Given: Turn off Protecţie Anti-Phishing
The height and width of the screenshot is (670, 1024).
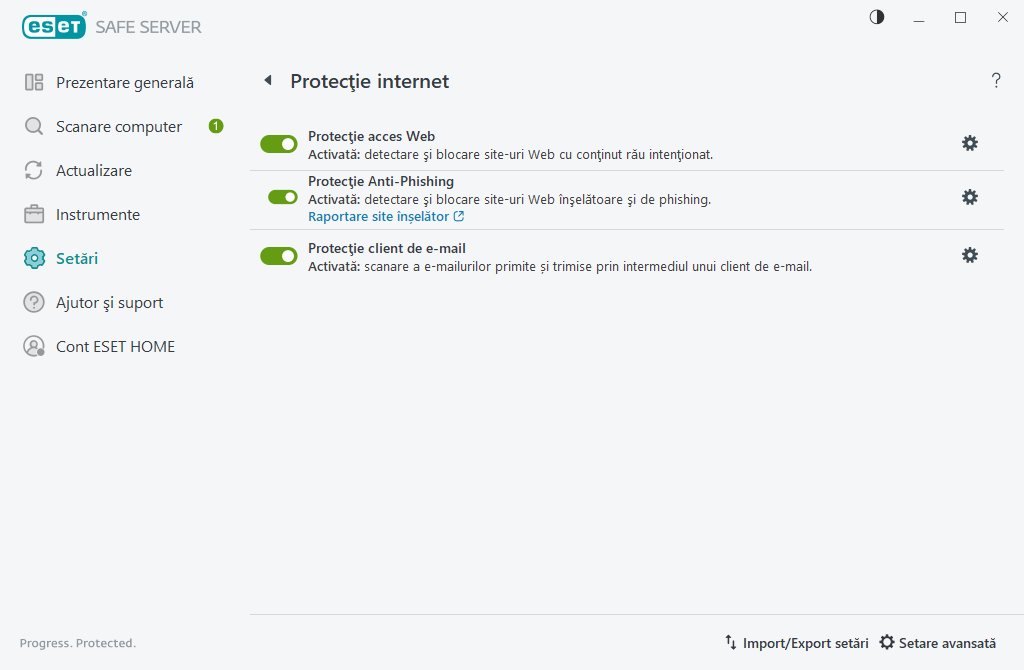Looking at the screenshot, I should tap(278, 197).
